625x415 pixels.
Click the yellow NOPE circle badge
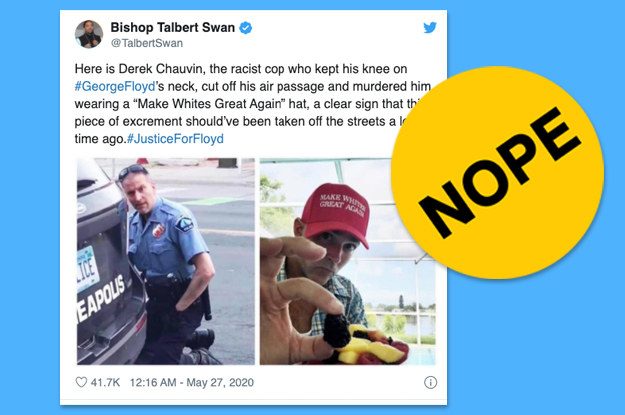click(x=497, y=173)
